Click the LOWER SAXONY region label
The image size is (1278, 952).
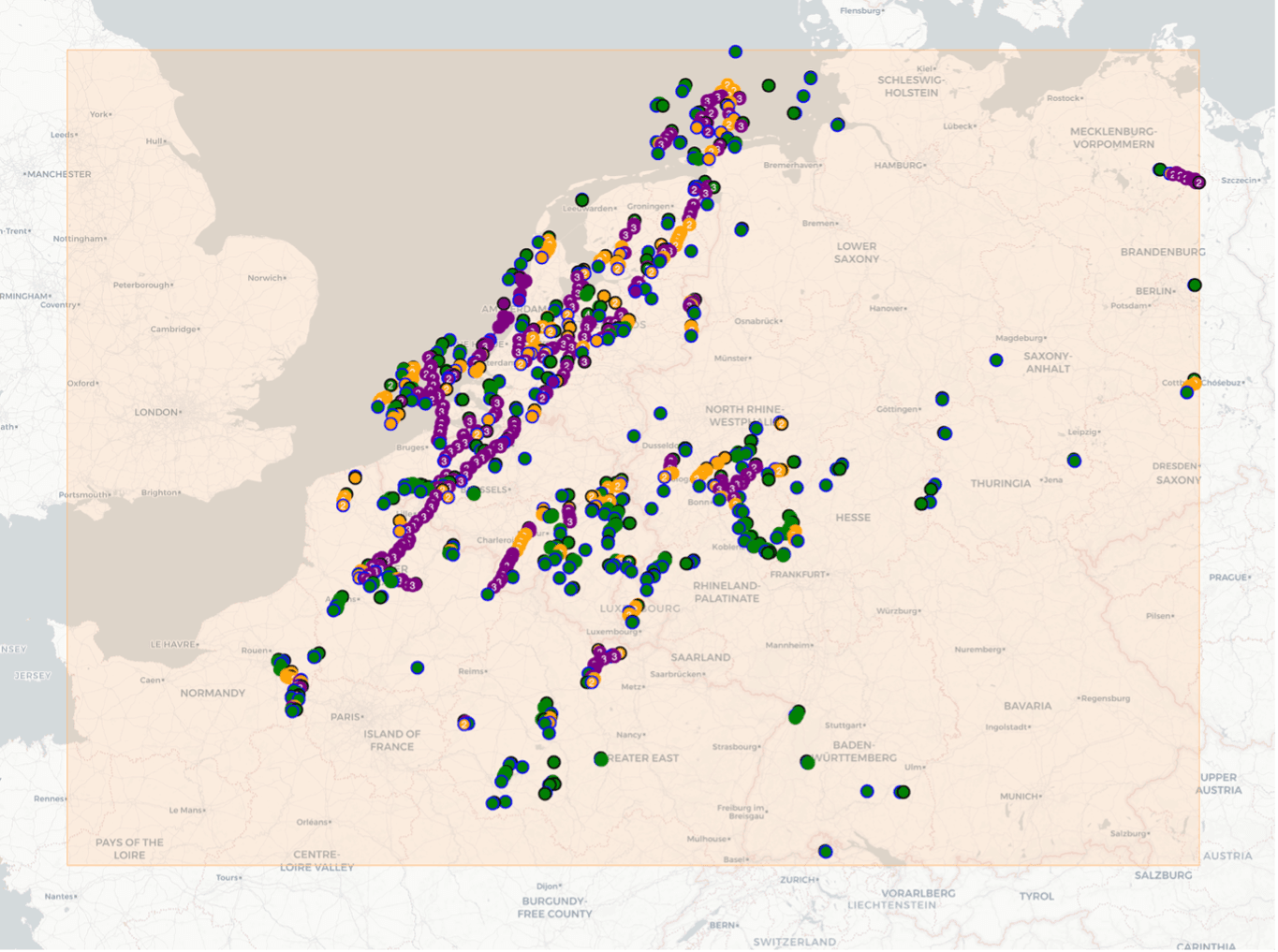[858, 253]
